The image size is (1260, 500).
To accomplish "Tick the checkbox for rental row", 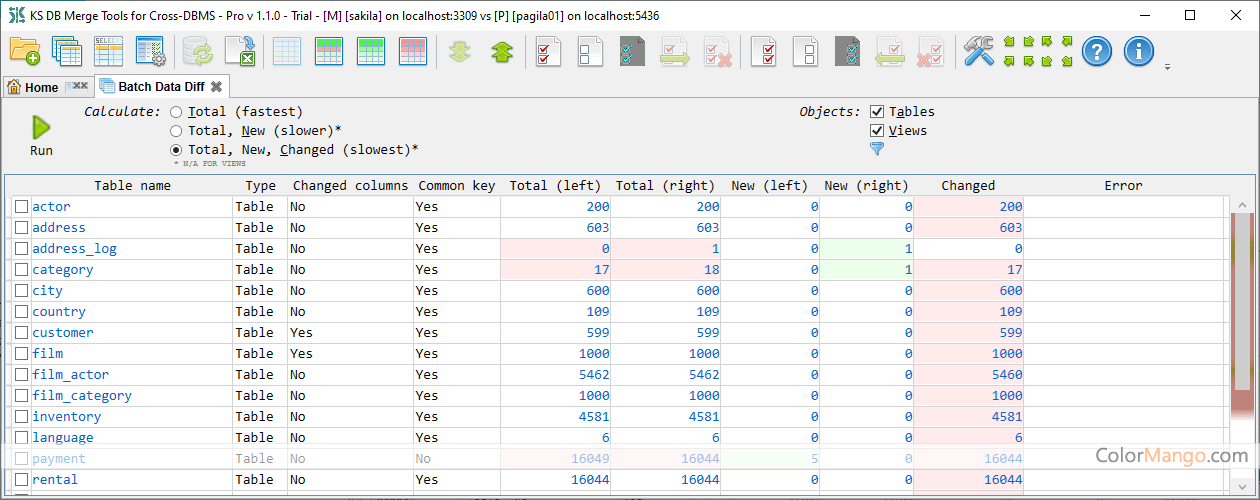I will [21, 479].
